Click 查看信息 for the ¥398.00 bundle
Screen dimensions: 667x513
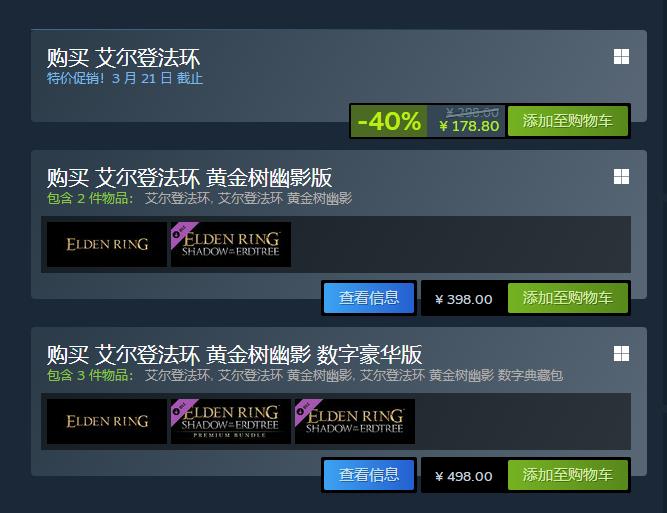pos(369,298)
